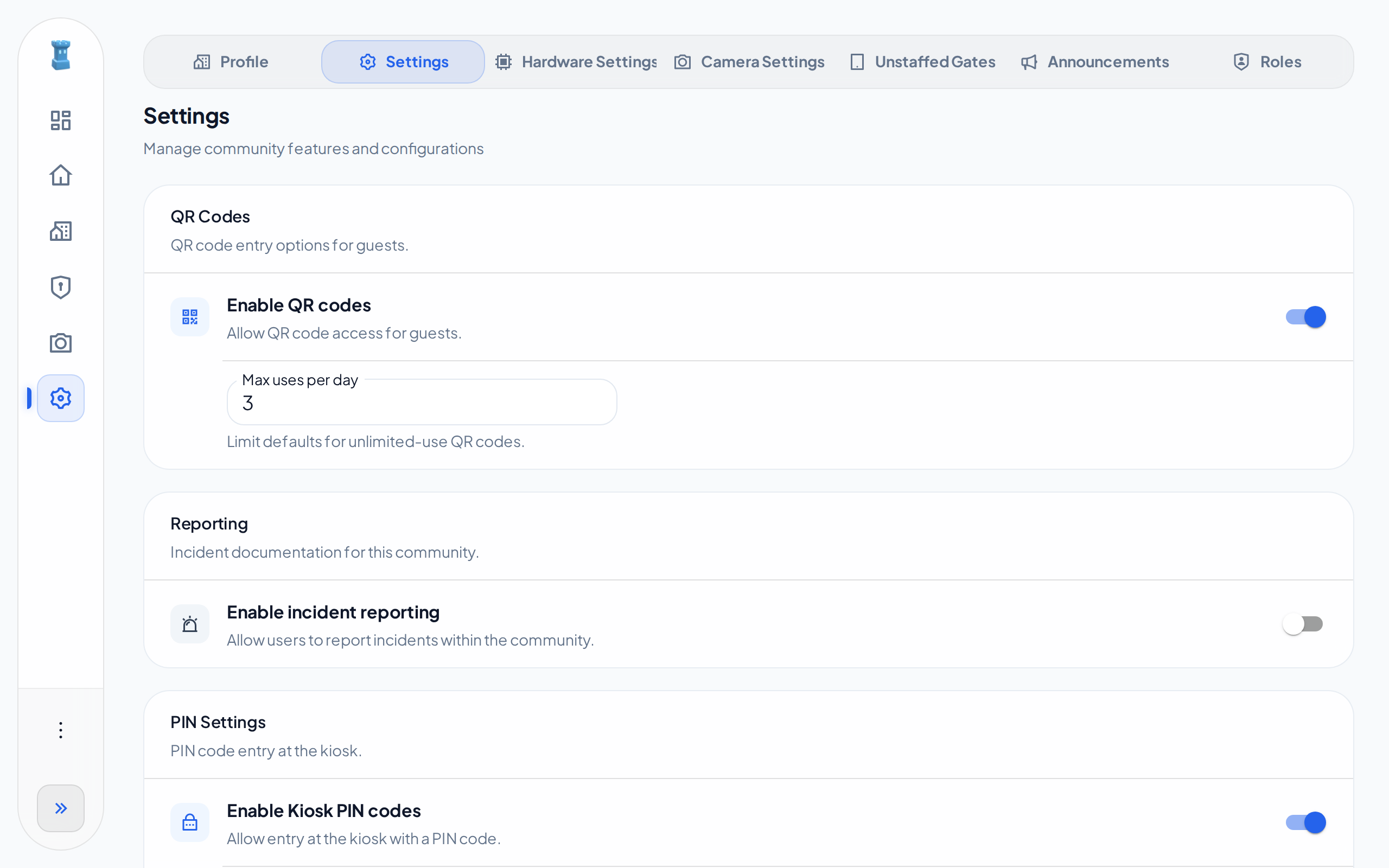Click the PIN Settings section heading

(218, 722)
